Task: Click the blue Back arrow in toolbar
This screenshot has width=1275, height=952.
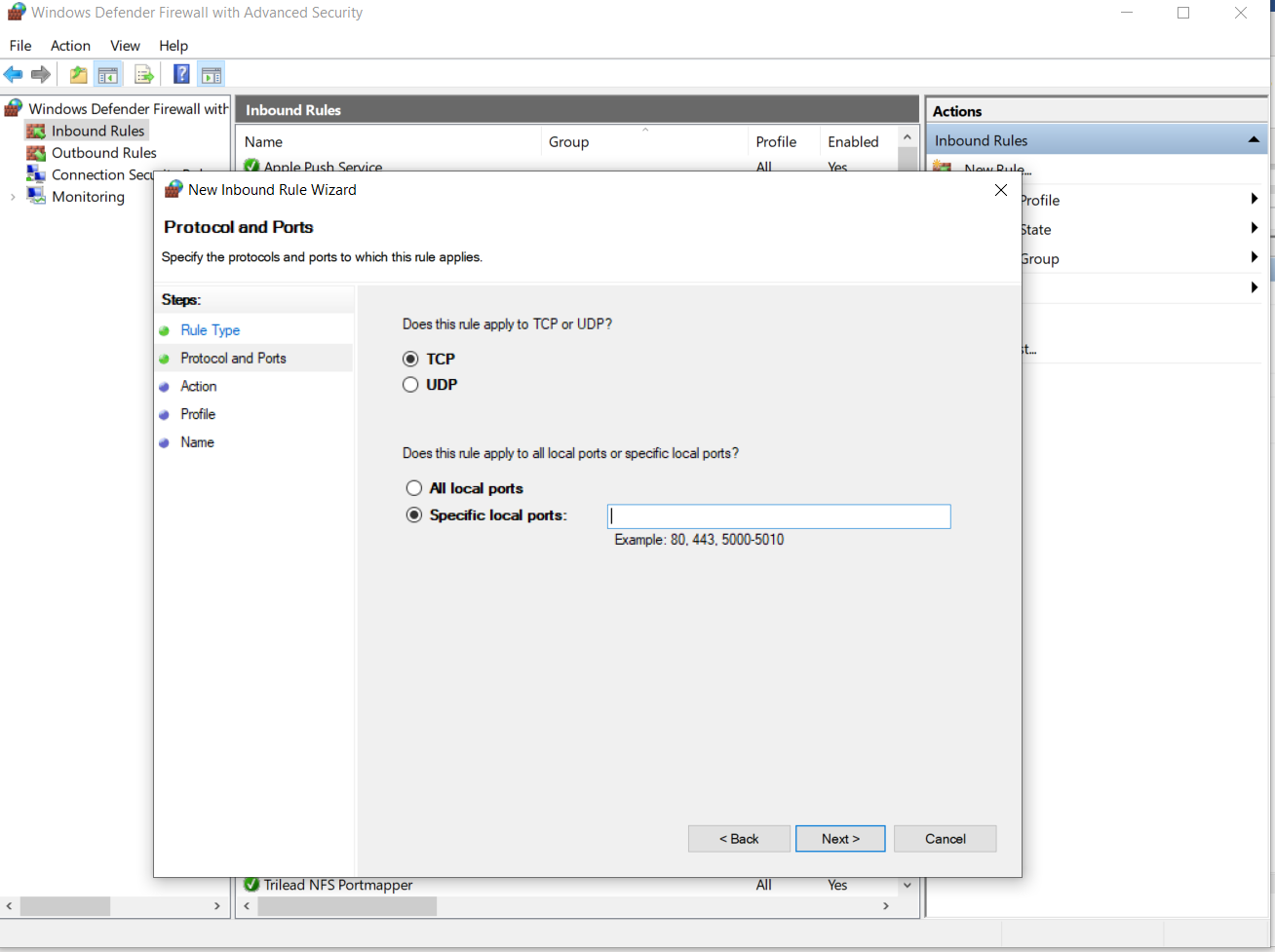Action: 14,75
